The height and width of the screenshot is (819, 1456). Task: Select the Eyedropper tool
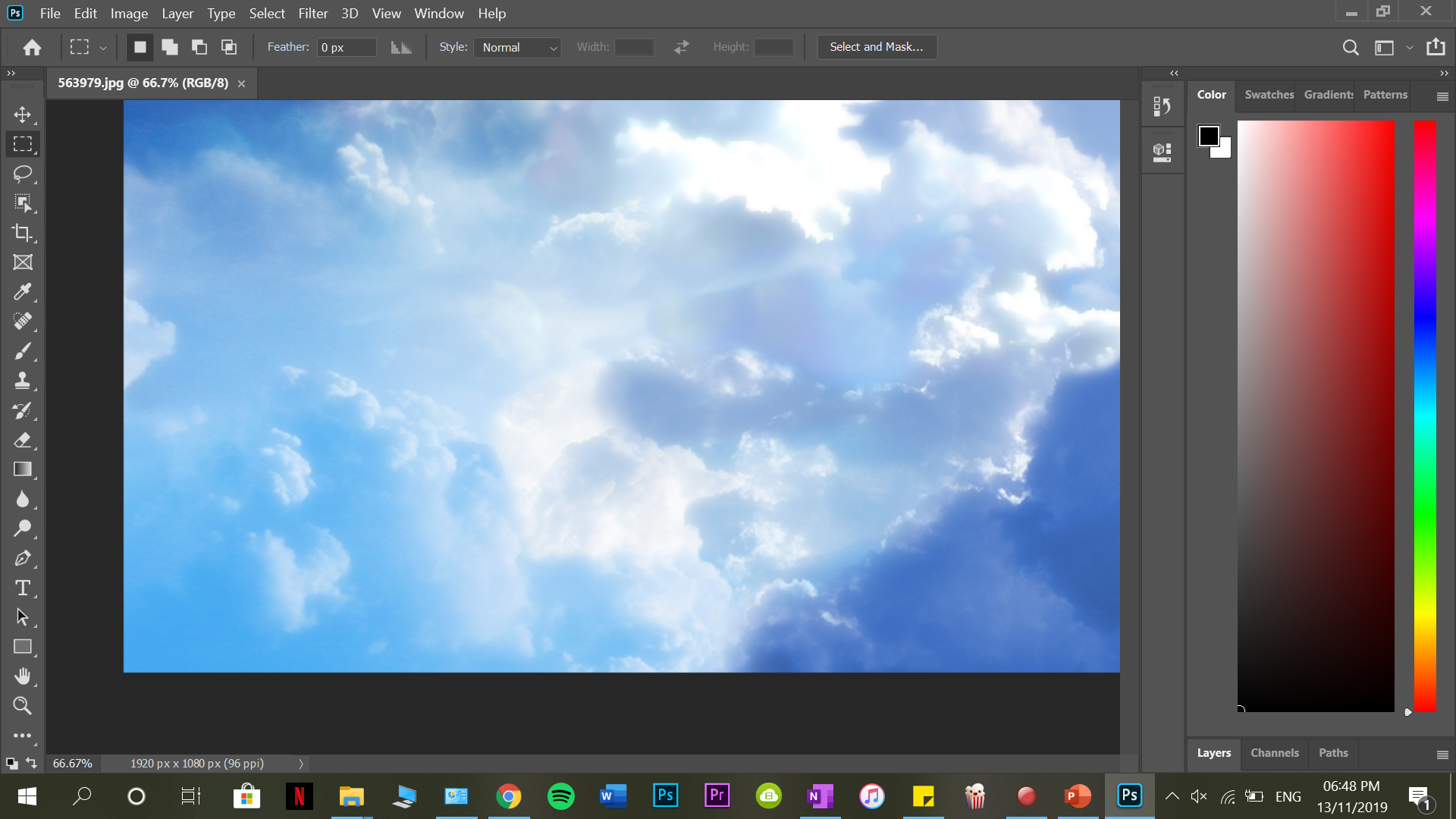(22, 292)
